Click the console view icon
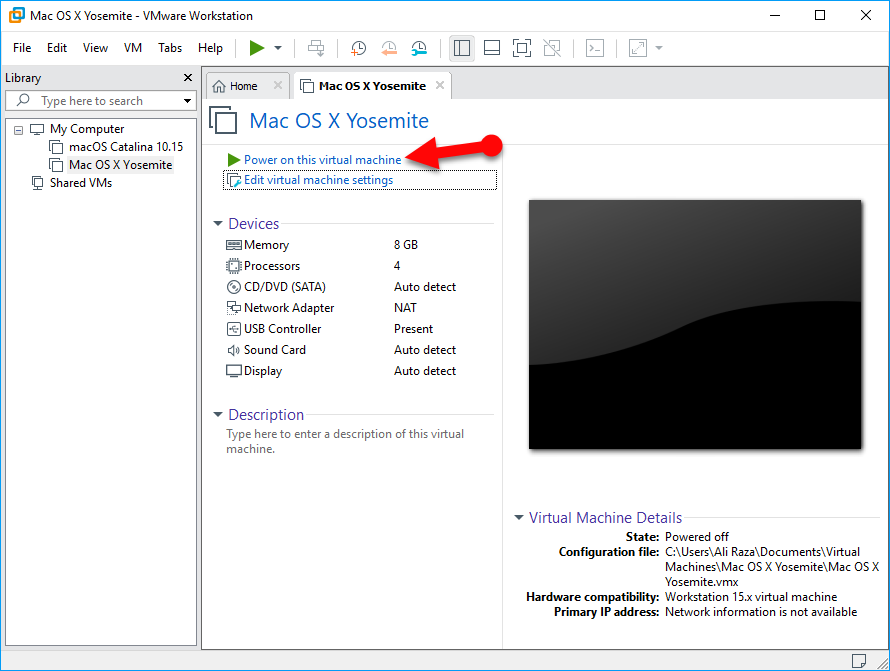The width and height of the screenshot is (890, 671). [x=594, y=48]
